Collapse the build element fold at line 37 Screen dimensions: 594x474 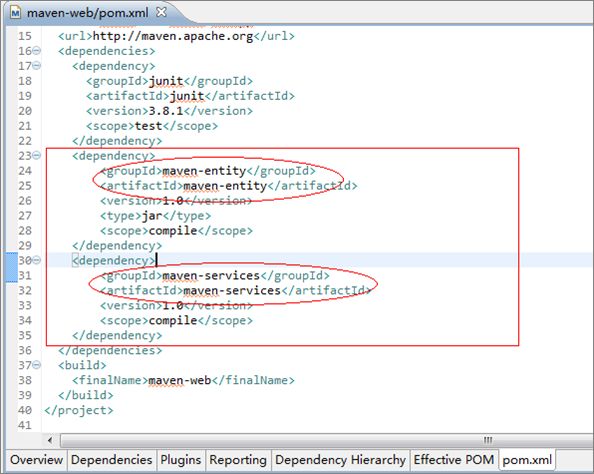[37, 365]
